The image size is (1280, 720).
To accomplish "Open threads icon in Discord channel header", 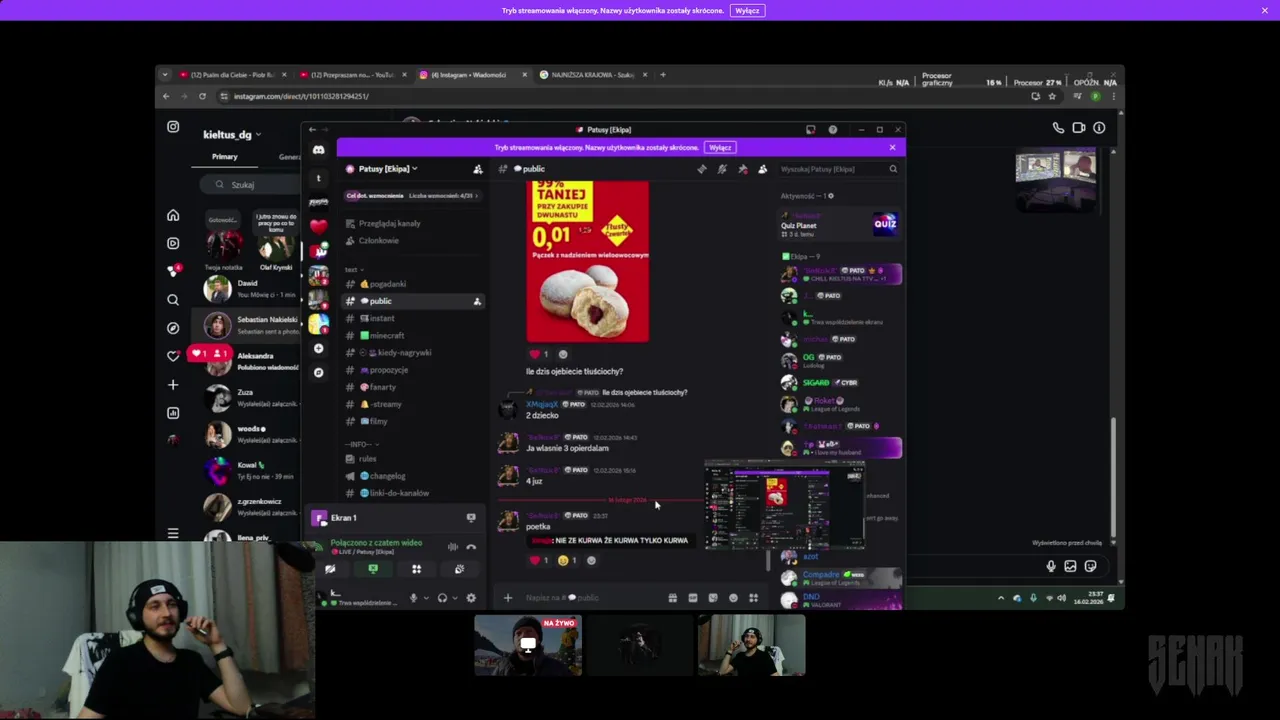I will (702, 169).
